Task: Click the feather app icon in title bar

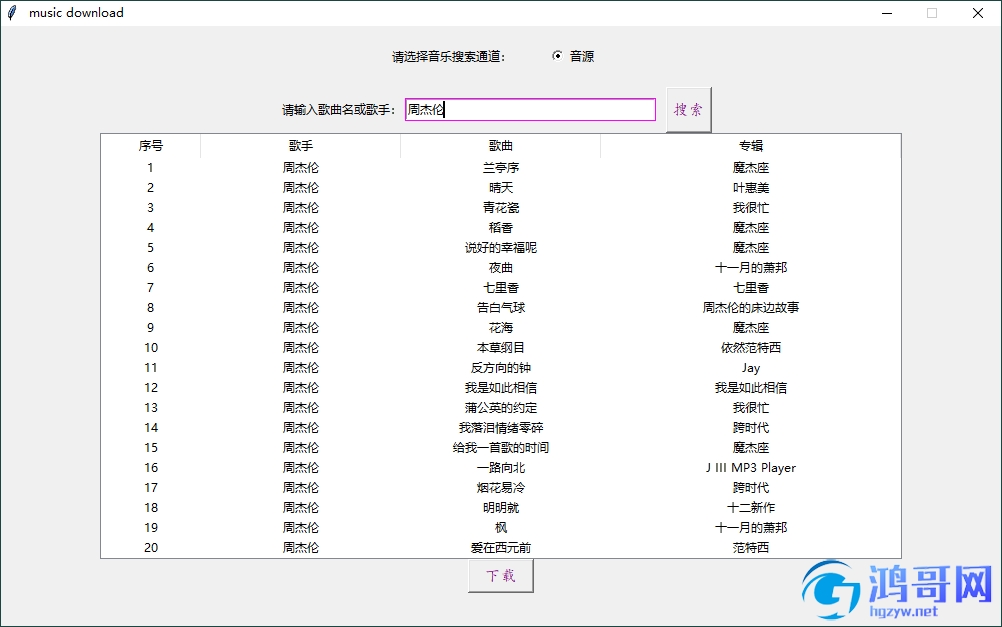Action: click(12, 13)
